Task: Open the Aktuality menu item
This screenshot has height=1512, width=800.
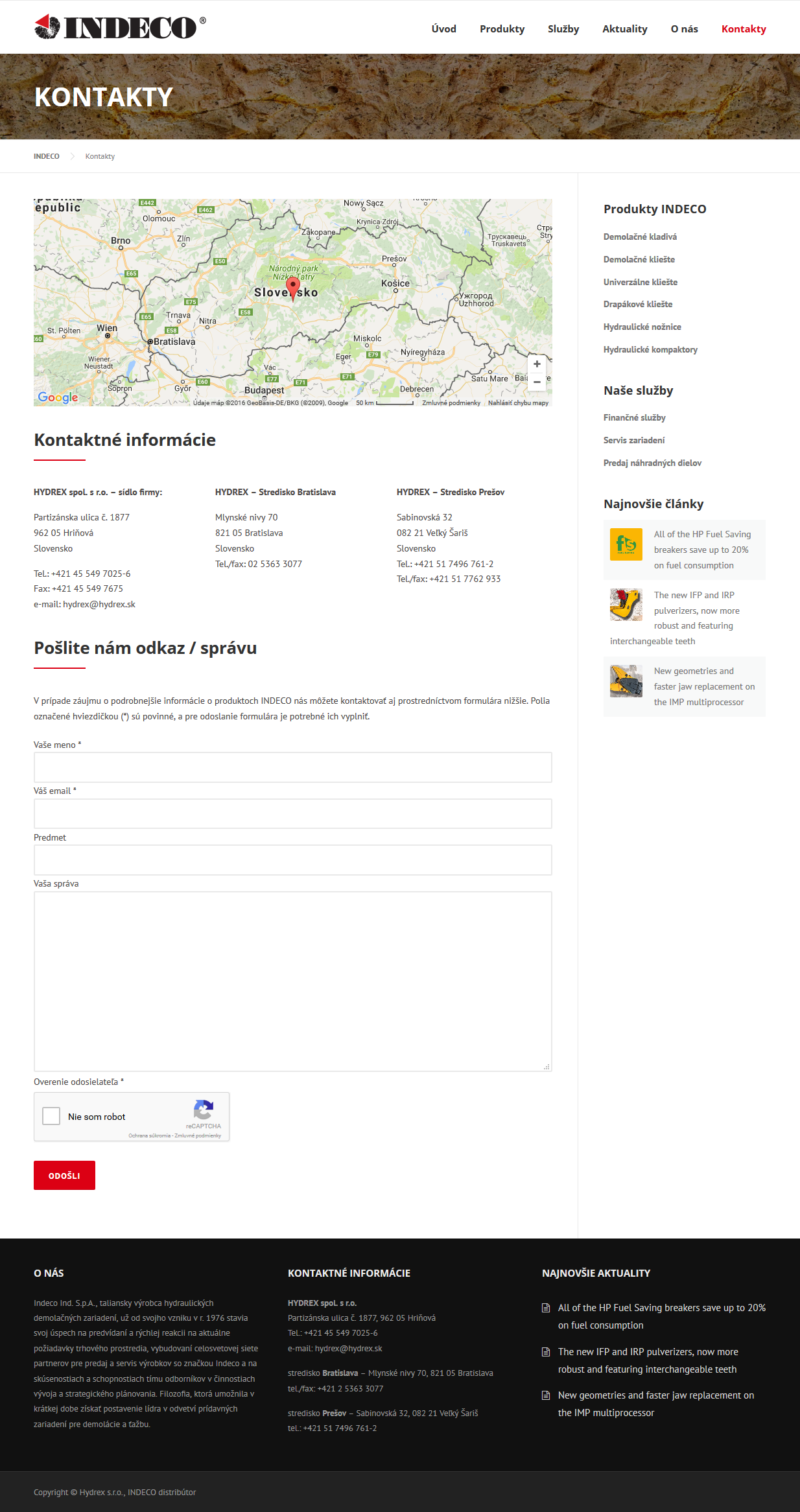Action: pyautogui.click(x=625, y=29)
